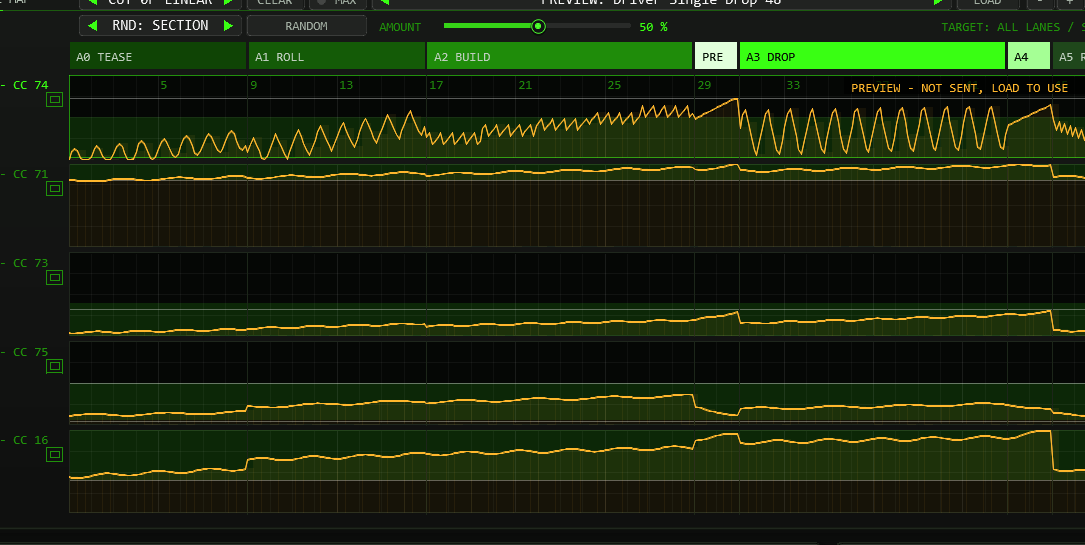Select the A2 BUILD section
1085x545 pixels.
[x=559, y=57]
